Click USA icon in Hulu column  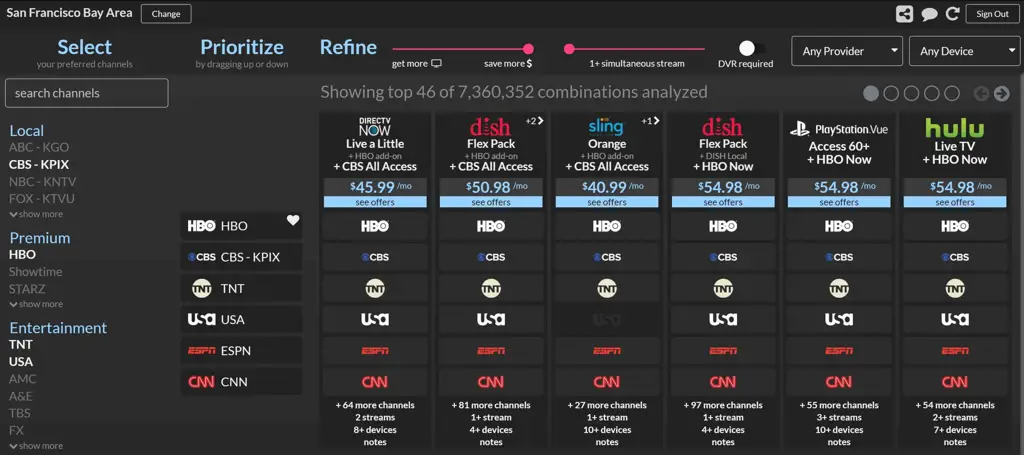coord(955,319)
